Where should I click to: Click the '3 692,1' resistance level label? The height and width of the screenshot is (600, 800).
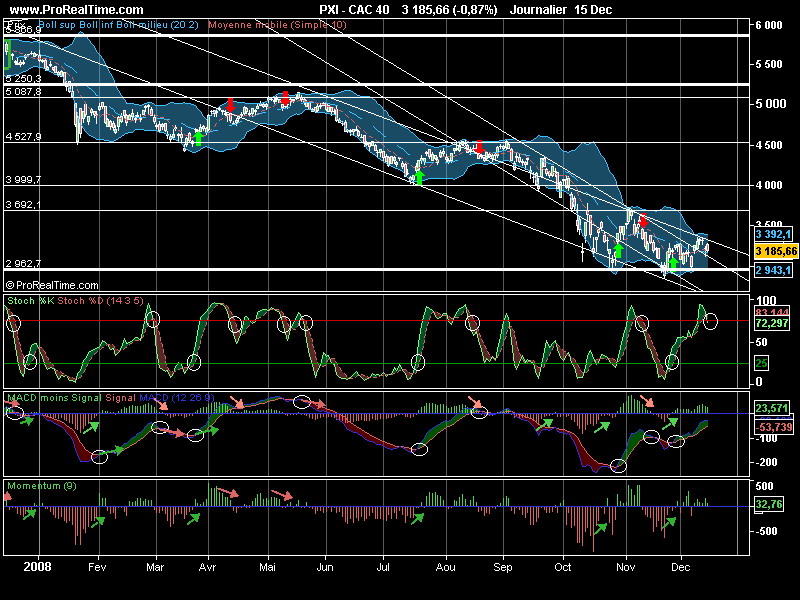pyautogui.click(x=23, y=205)
